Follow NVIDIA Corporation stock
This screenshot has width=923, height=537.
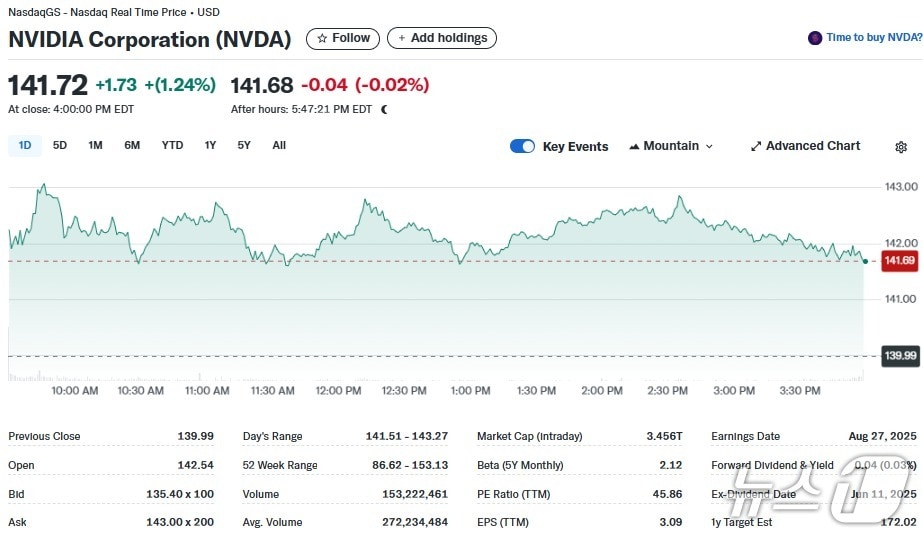343,38
